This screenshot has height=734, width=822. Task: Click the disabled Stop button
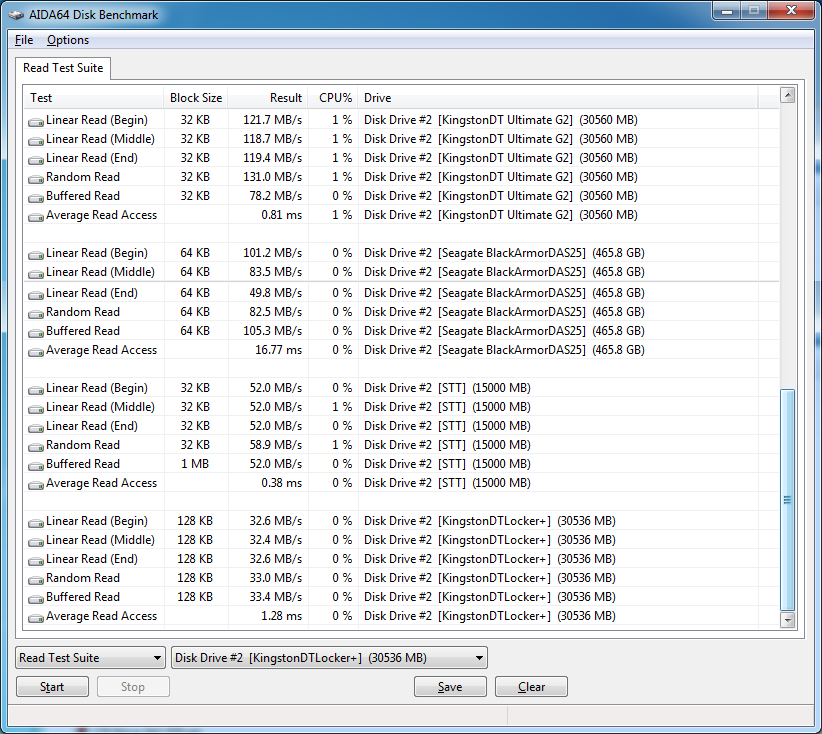(x=133, y=687)
